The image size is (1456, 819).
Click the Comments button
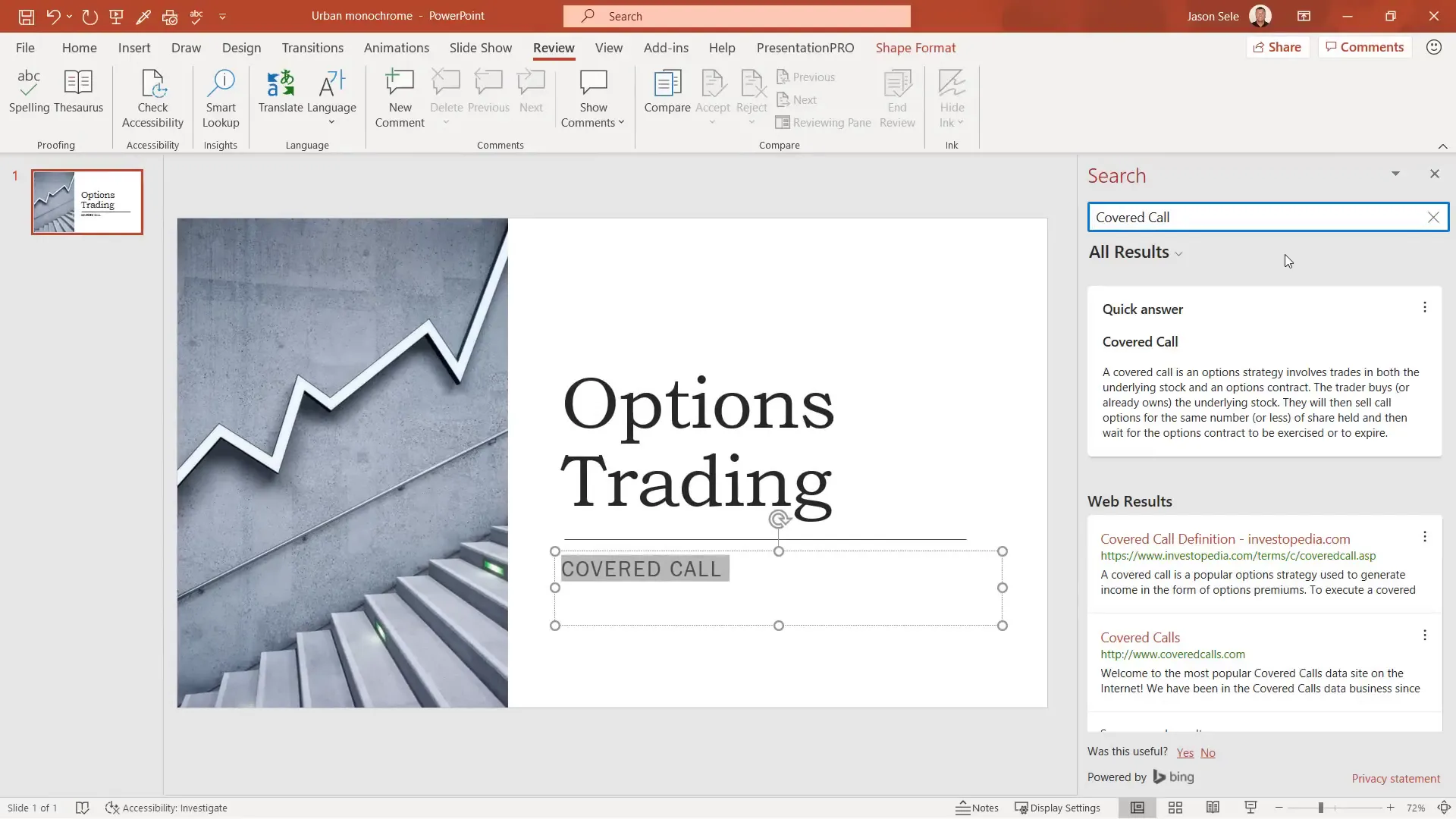pos(1365,47)
